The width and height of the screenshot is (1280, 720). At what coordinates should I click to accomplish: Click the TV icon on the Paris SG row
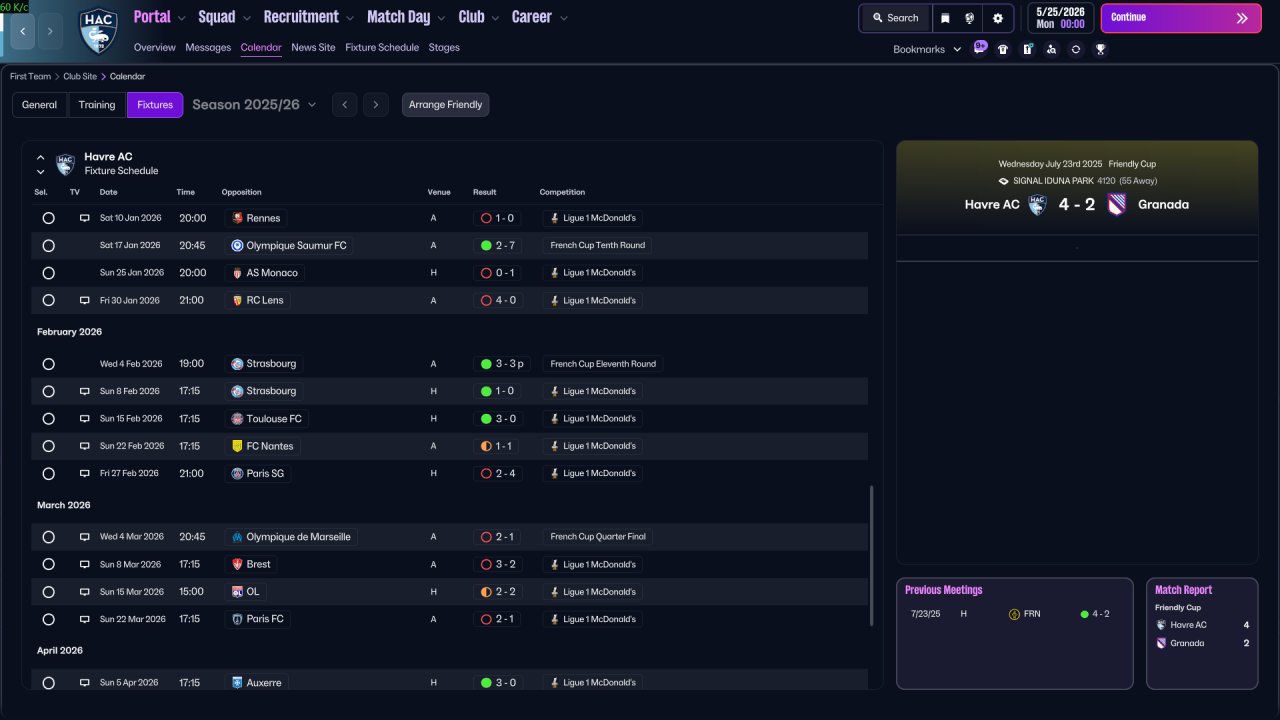85,473
